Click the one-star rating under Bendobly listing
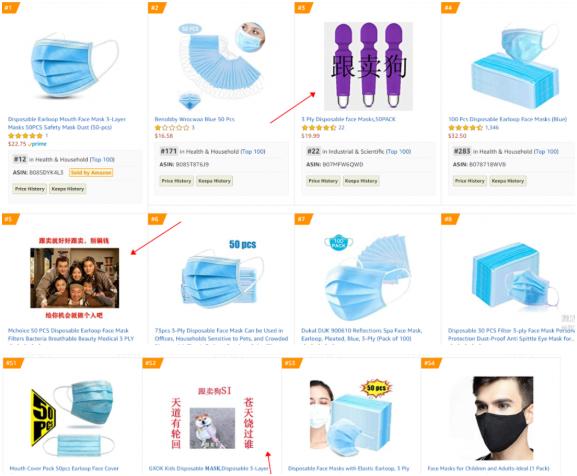The height and width of the screenshot is (476, 577). (171, 128)
